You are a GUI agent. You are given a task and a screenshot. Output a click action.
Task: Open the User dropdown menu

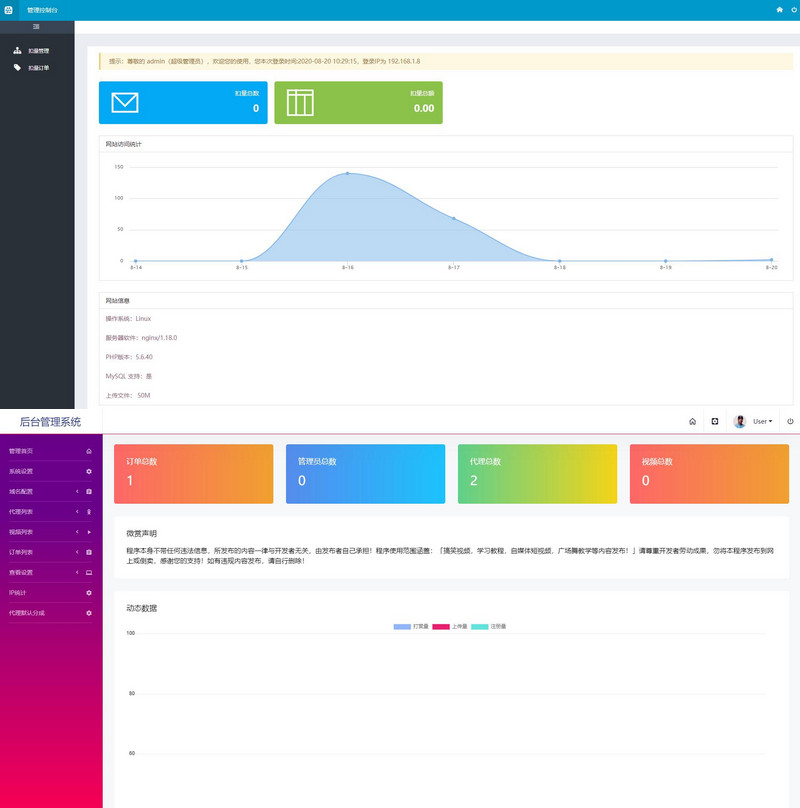(762, 422)
